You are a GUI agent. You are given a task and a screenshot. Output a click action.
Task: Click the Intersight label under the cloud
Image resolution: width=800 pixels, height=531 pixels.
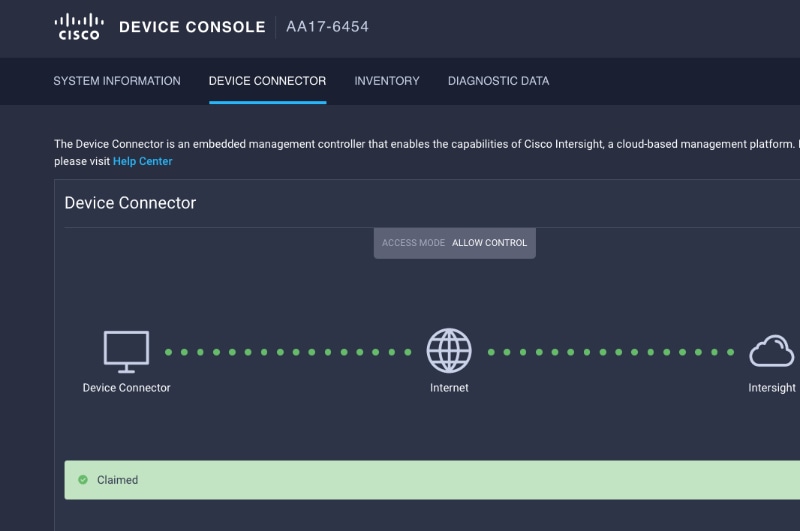pos(772,388)
